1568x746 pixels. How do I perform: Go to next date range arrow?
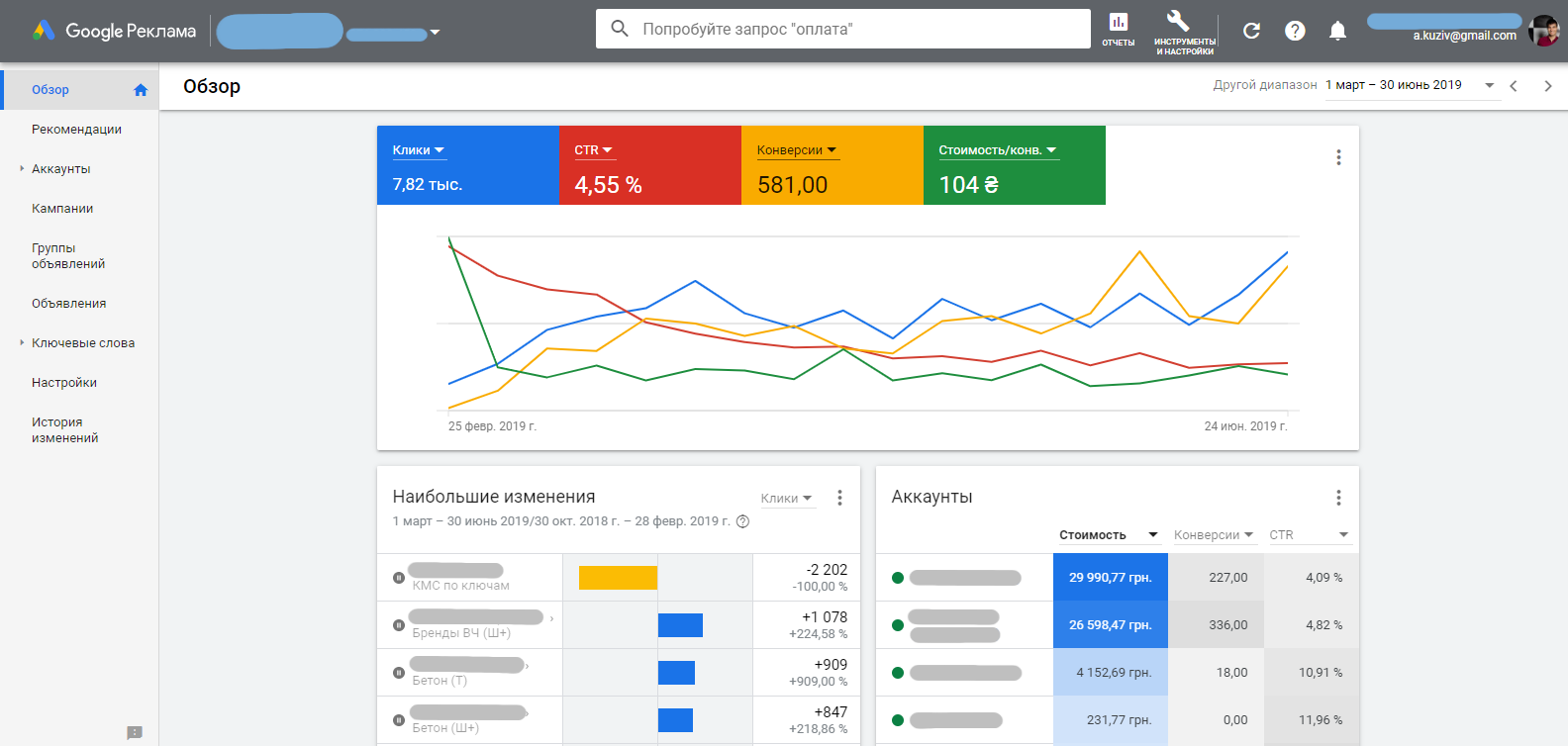pyautogui.click(x=1548, y=86)
